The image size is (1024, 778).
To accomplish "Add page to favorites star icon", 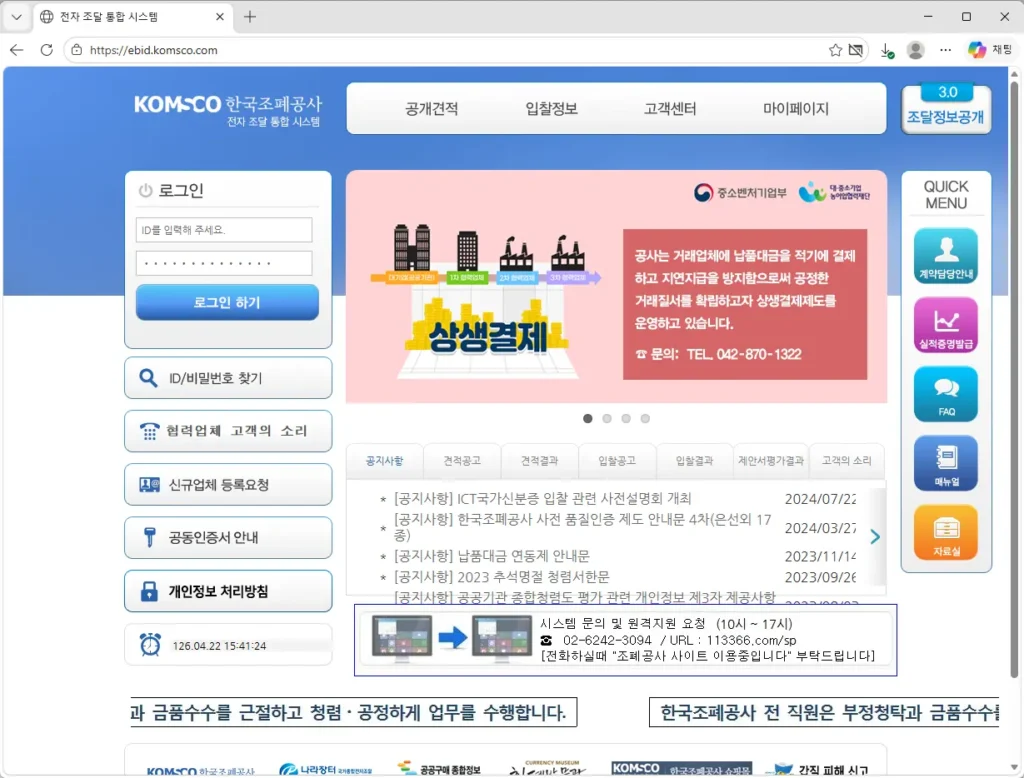I will click(x=835, y=50).
